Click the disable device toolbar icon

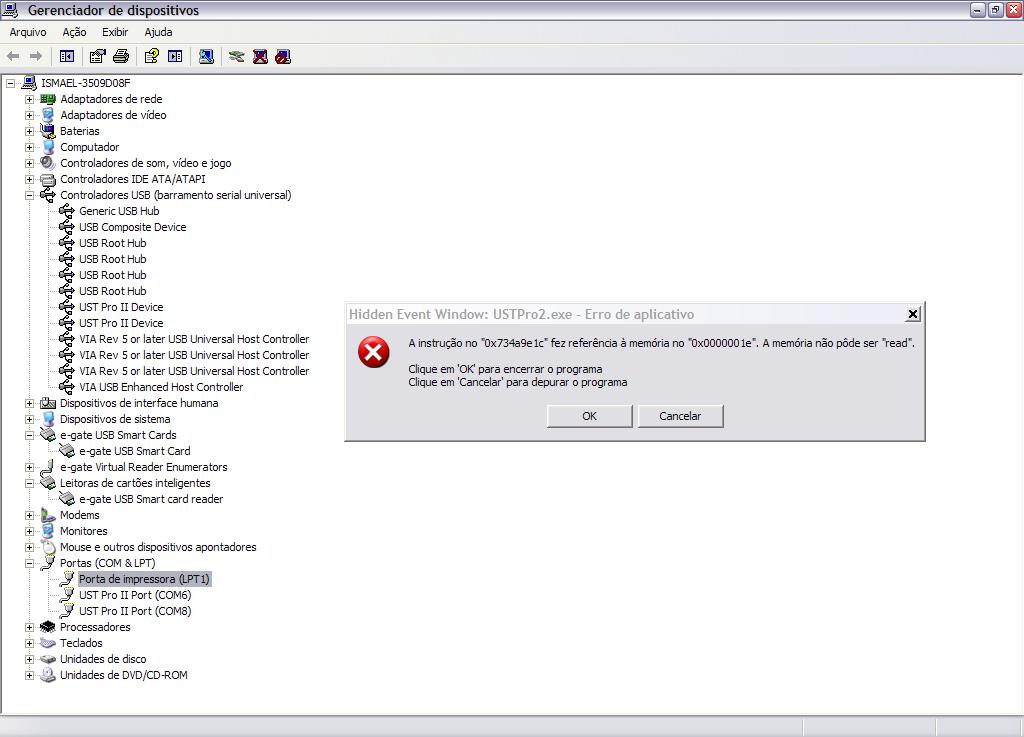(283, 57)
